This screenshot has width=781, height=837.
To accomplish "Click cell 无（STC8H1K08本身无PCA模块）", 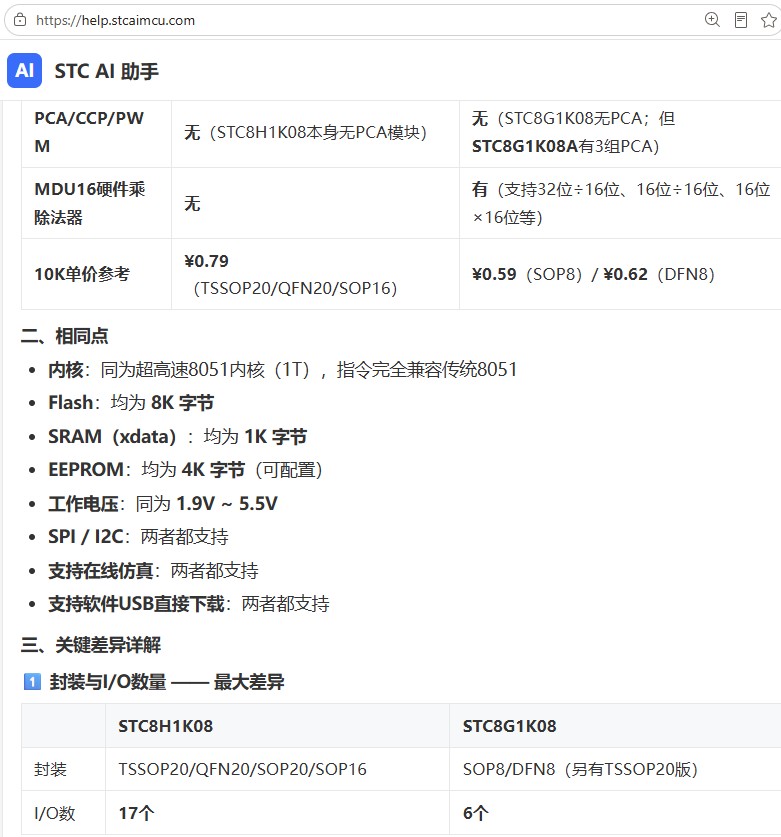I will pyautogui.click(x=315, y=132).
